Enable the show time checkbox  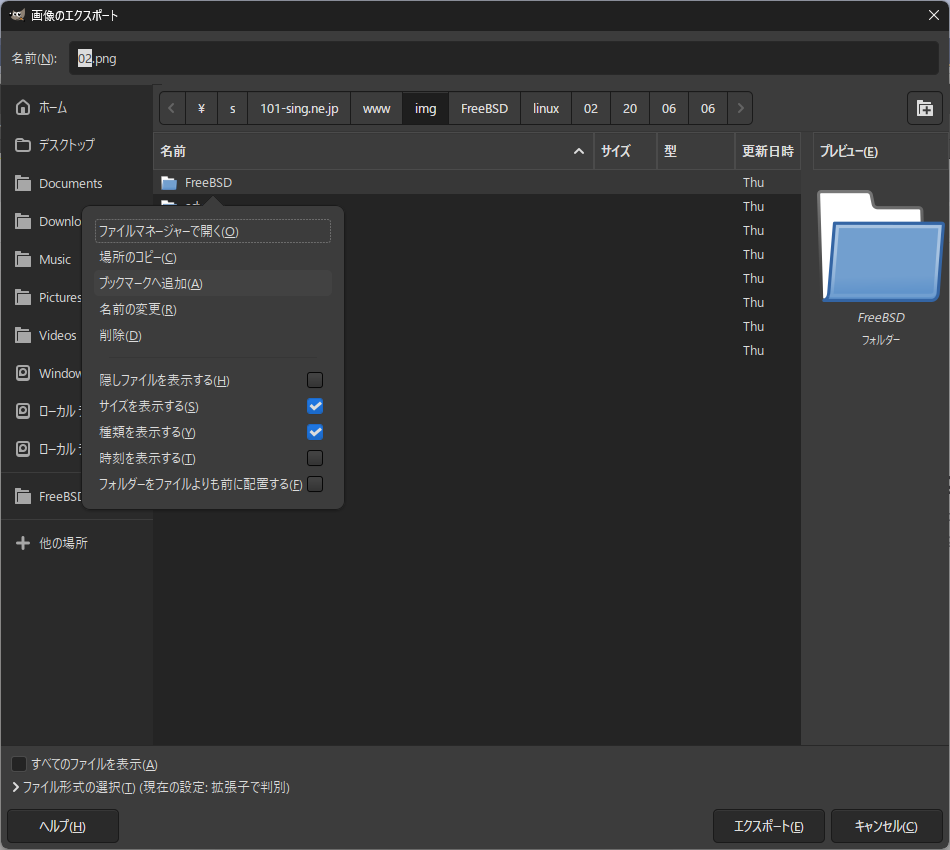(x=315, y=458)
